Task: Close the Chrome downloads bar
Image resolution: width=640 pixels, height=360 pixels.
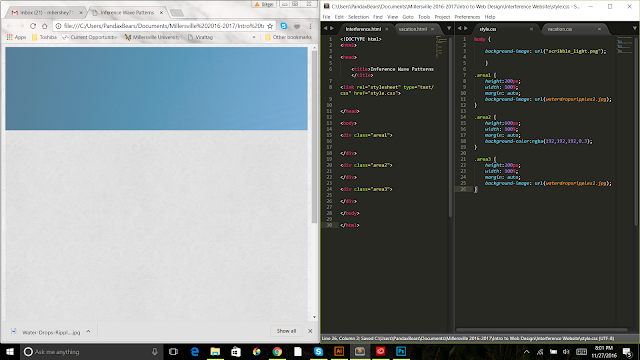Action: 310,331
